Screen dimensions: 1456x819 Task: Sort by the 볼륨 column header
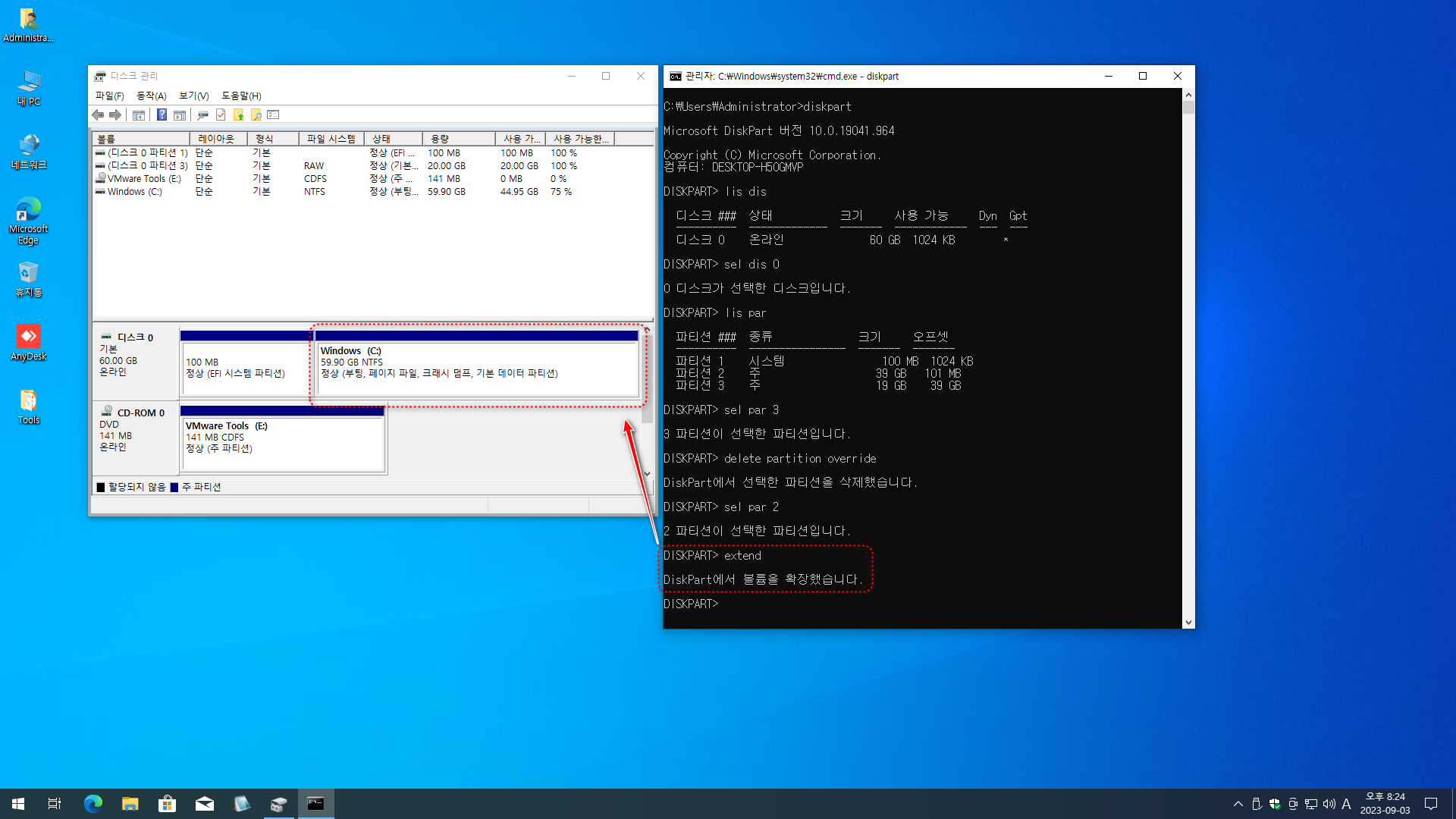coord(141,139)
